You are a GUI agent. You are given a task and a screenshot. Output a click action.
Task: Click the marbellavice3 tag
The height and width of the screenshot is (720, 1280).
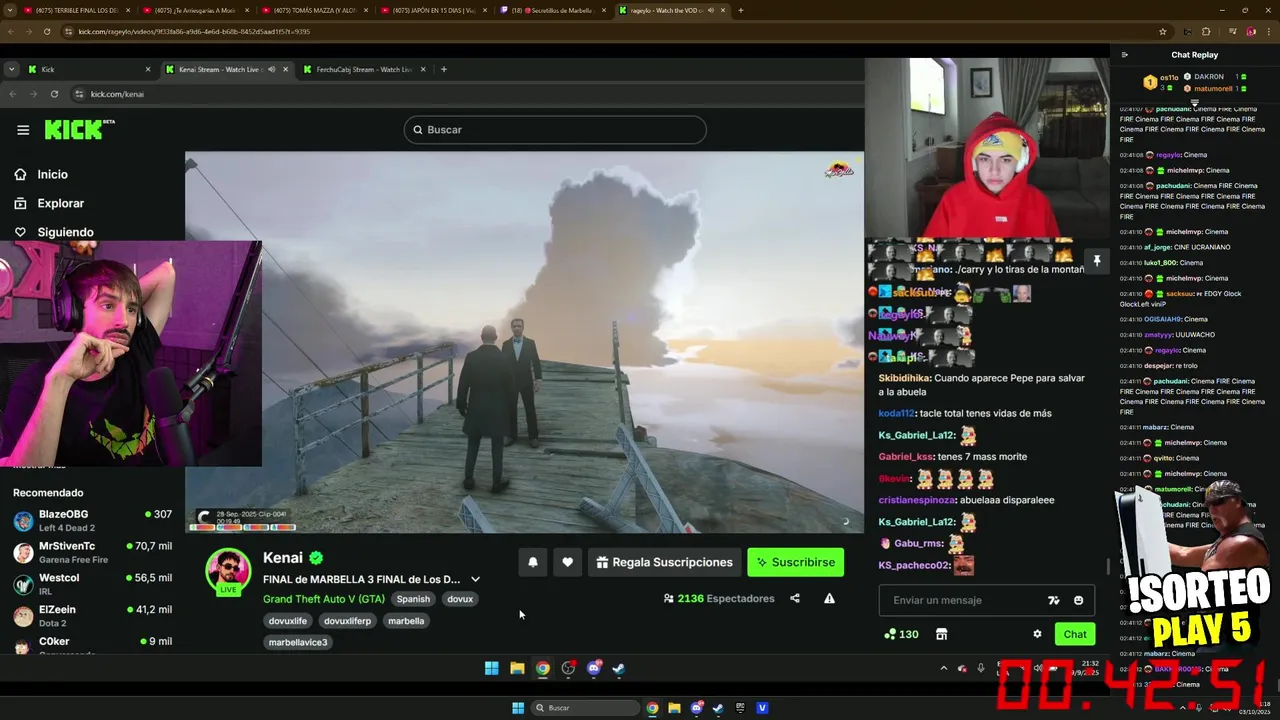(x=298, y=642)
